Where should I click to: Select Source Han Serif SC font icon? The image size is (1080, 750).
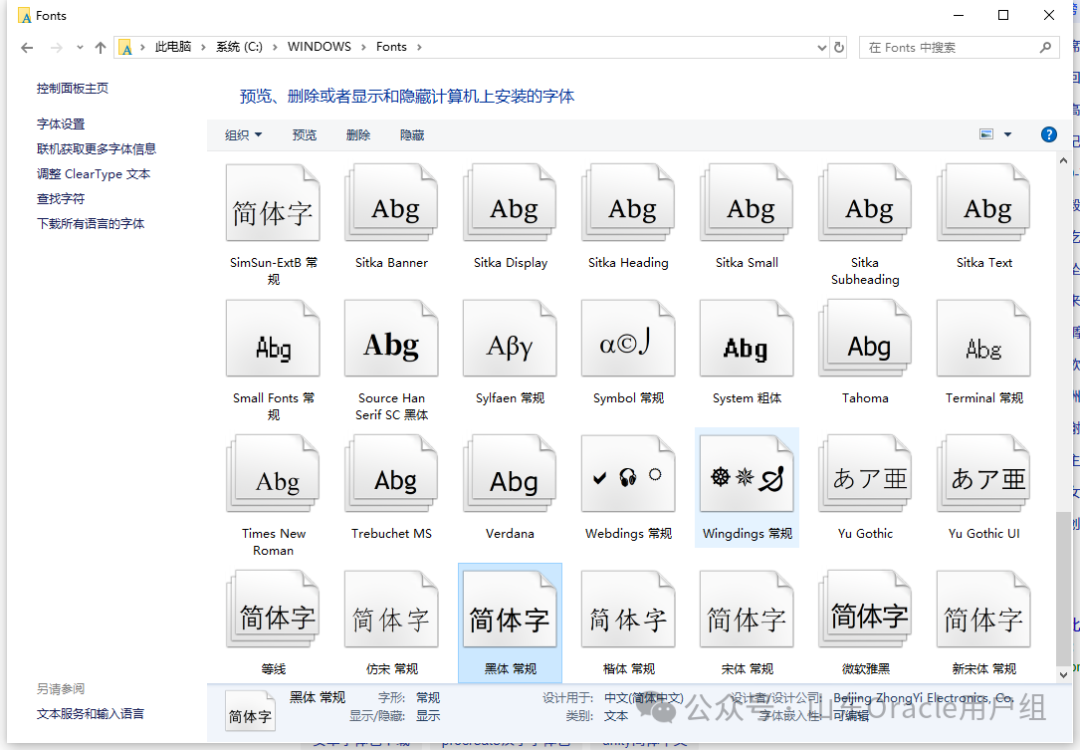[391, 338]
